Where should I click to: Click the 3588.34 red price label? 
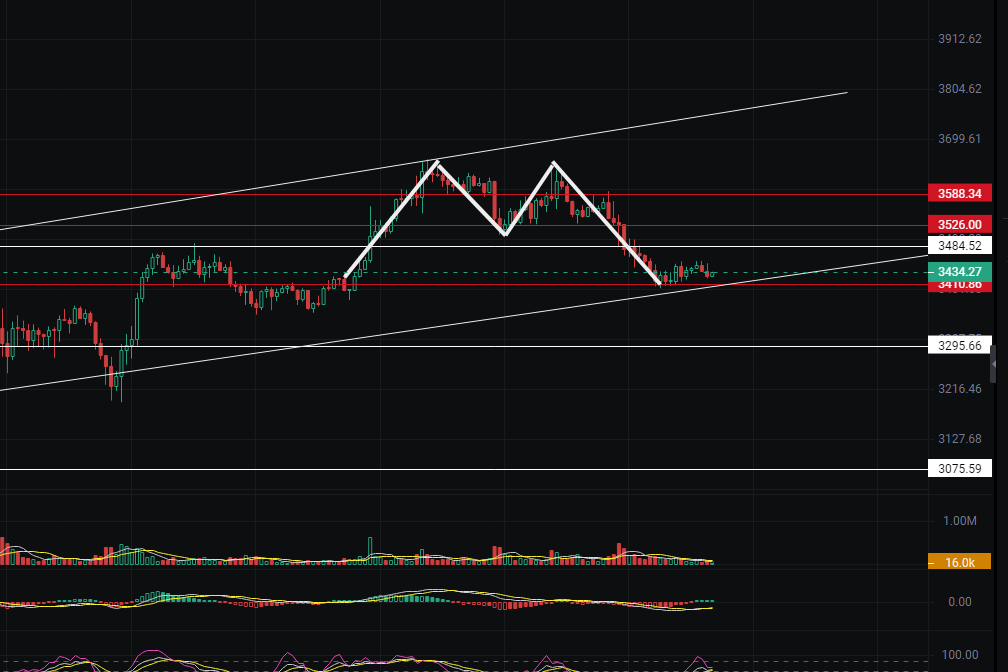pyautogui.click(x=959, y=193)
